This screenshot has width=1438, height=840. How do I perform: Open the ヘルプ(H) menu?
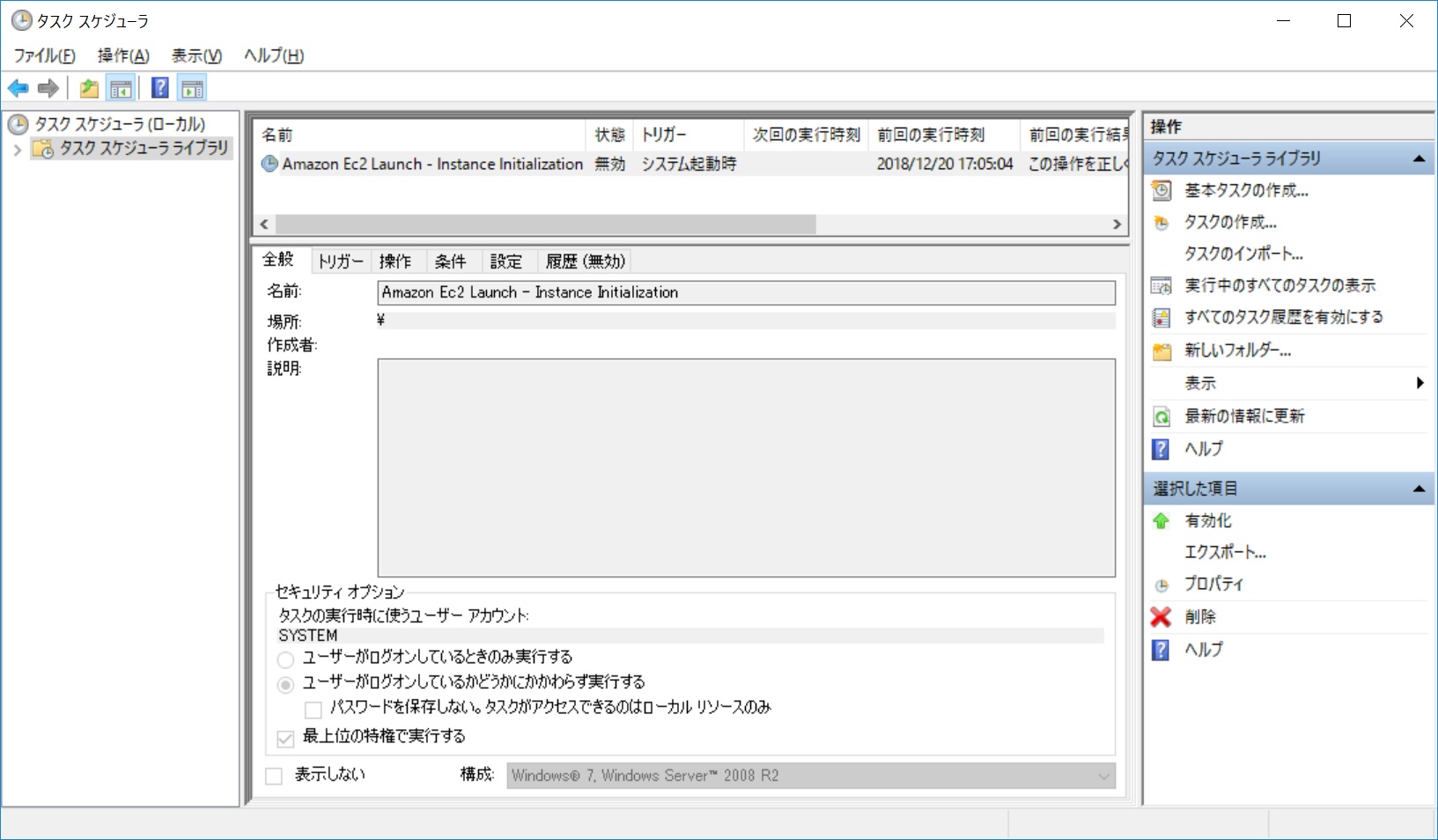tap(274, 55)
